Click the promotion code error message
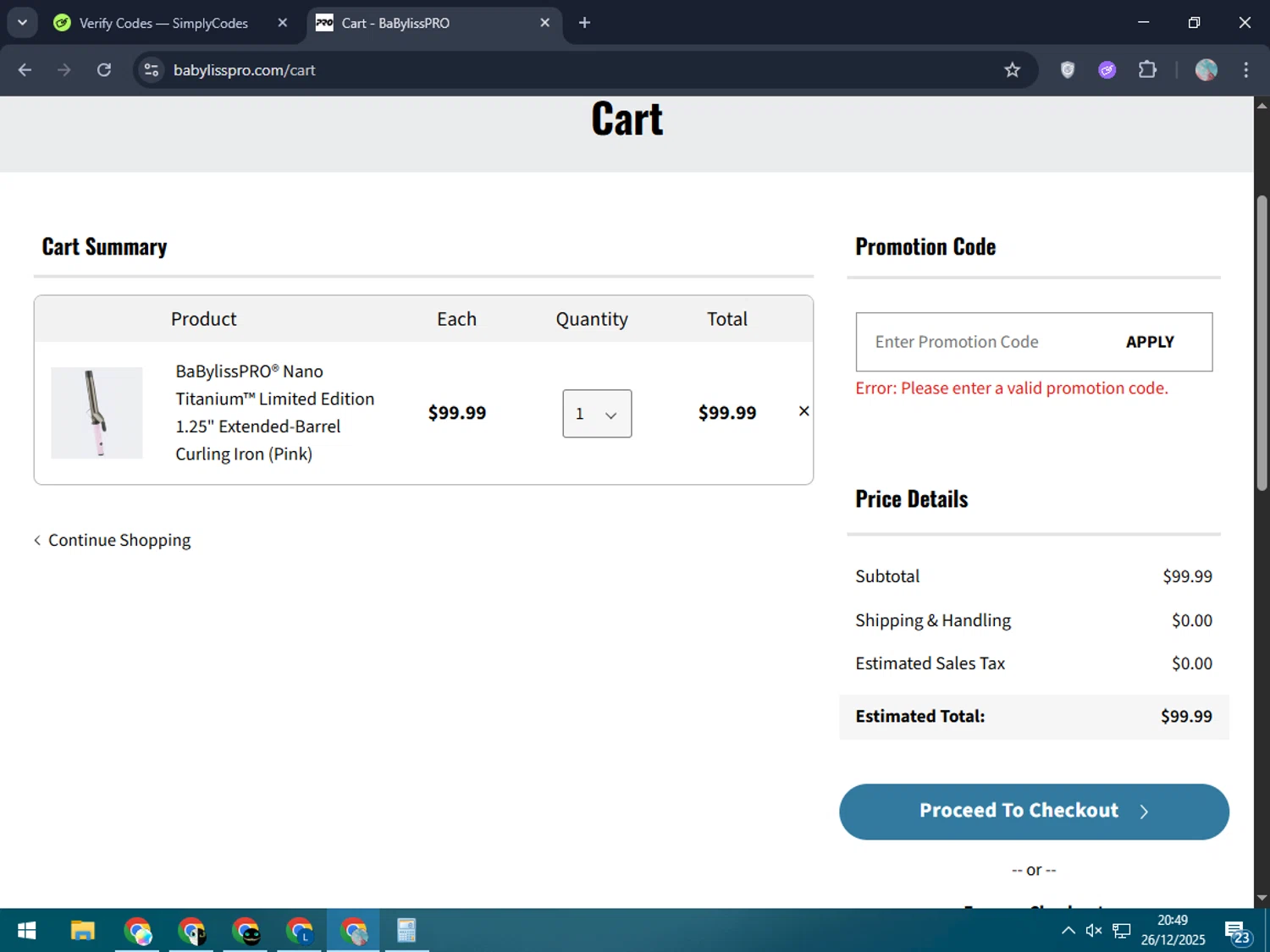The height and width of the screenshot is (952, 1270). point(1012,388)
